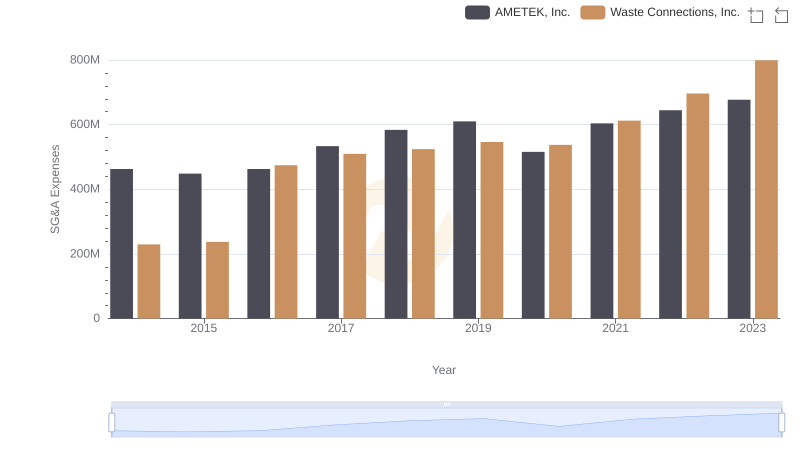The height and width of the screenshot is (461, 800).
Task: Click the AMETEK 2023 bar
Action: click(739, 209)
